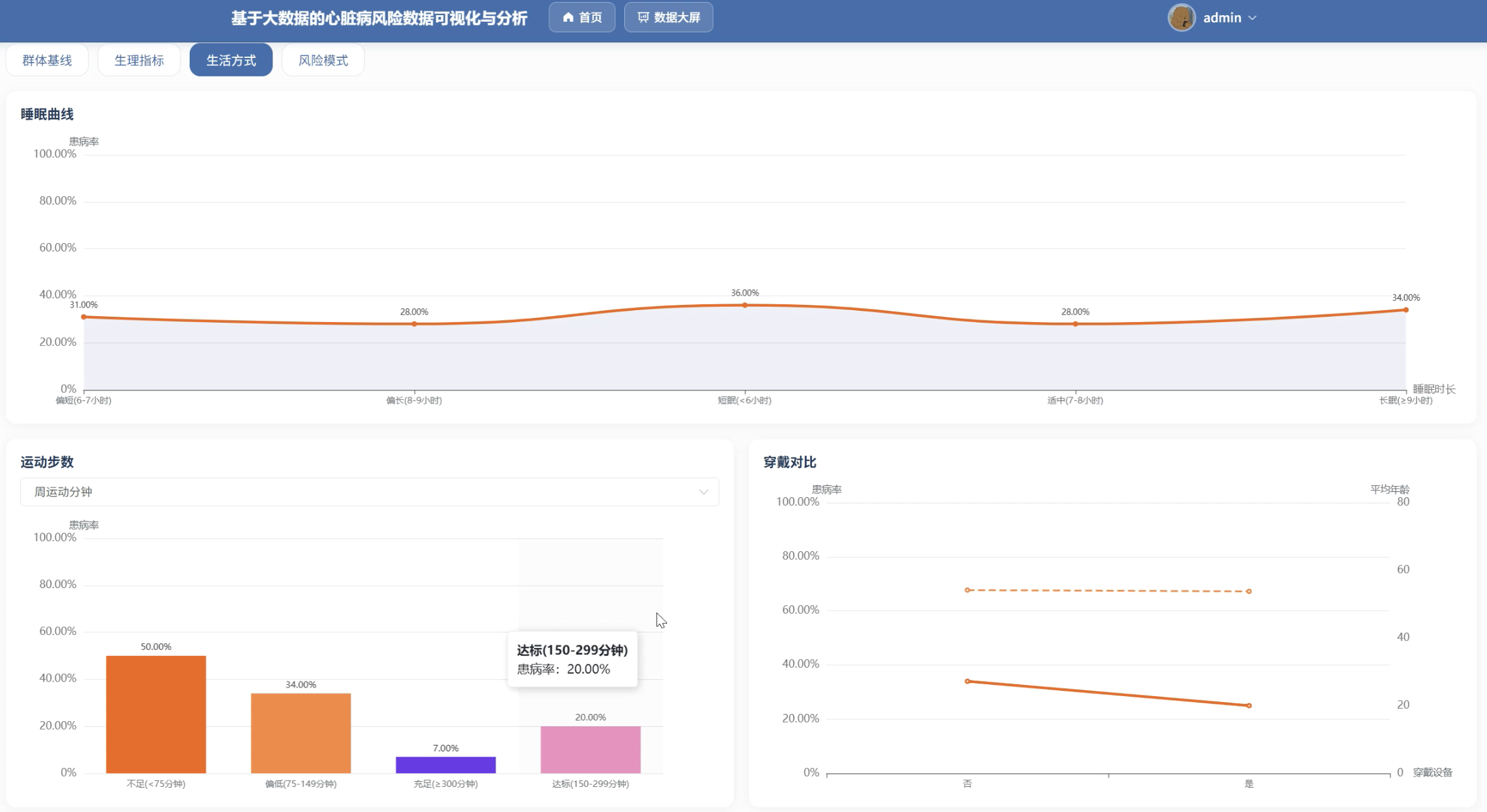Click the 36.00% point on sleep curve
This screenshot has height=812, width=1487.
click(745, 305)
